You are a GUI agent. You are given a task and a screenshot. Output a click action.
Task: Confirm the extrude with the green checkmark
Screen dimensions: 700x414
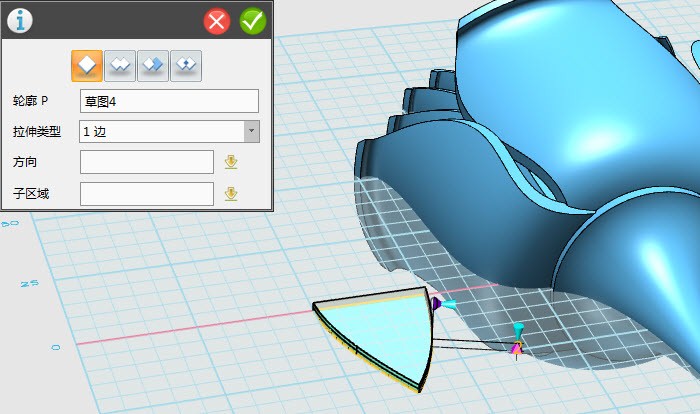252,21
